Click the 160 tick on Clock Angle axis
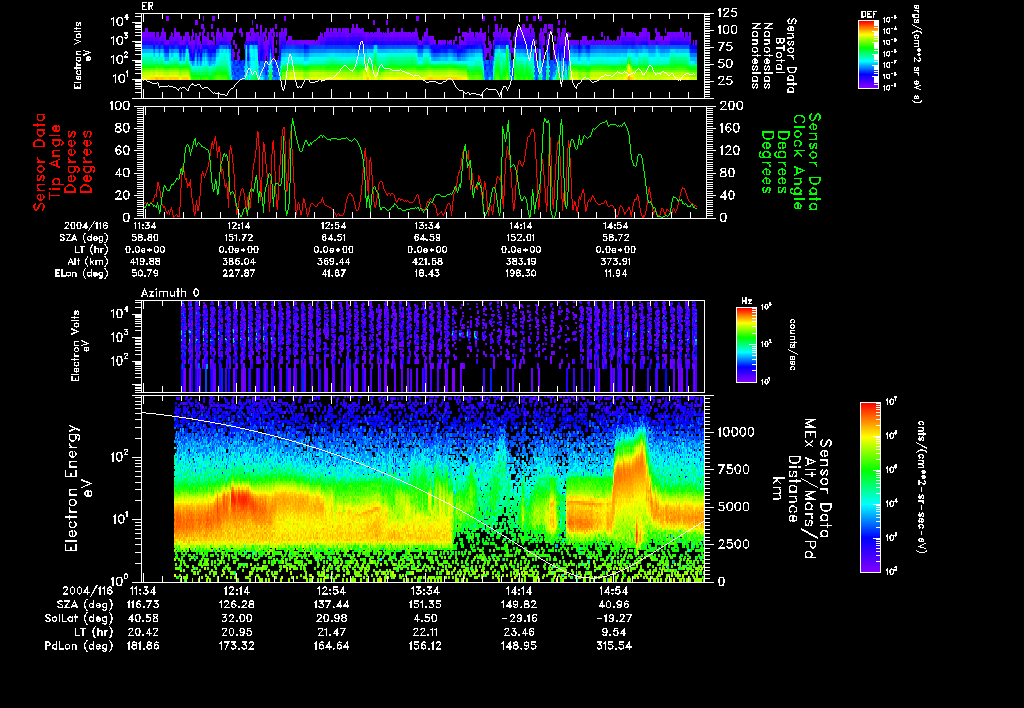Screen dimensions: 1024x708 coord(731,128)
